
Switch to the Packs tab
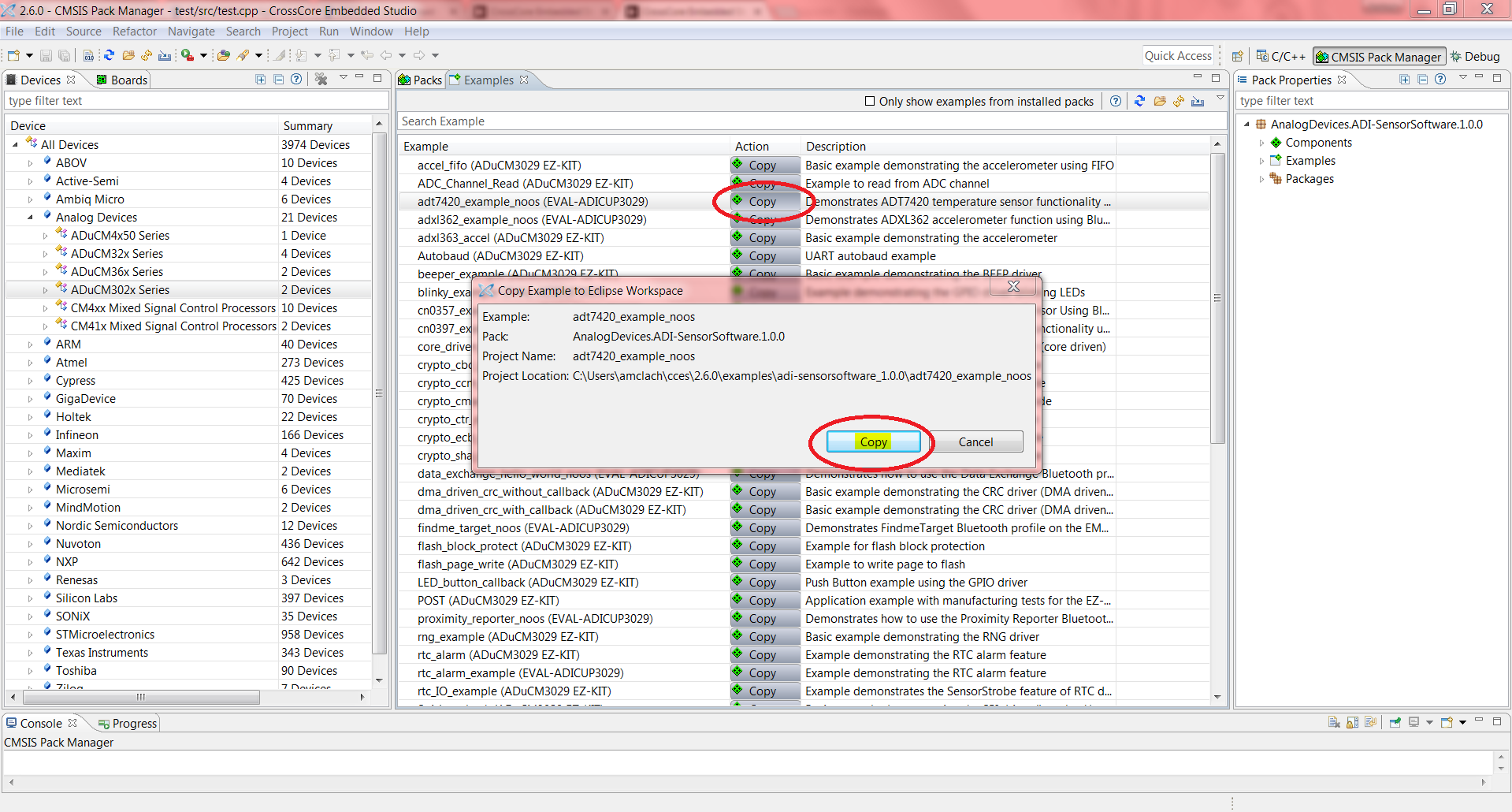point(421,80)
